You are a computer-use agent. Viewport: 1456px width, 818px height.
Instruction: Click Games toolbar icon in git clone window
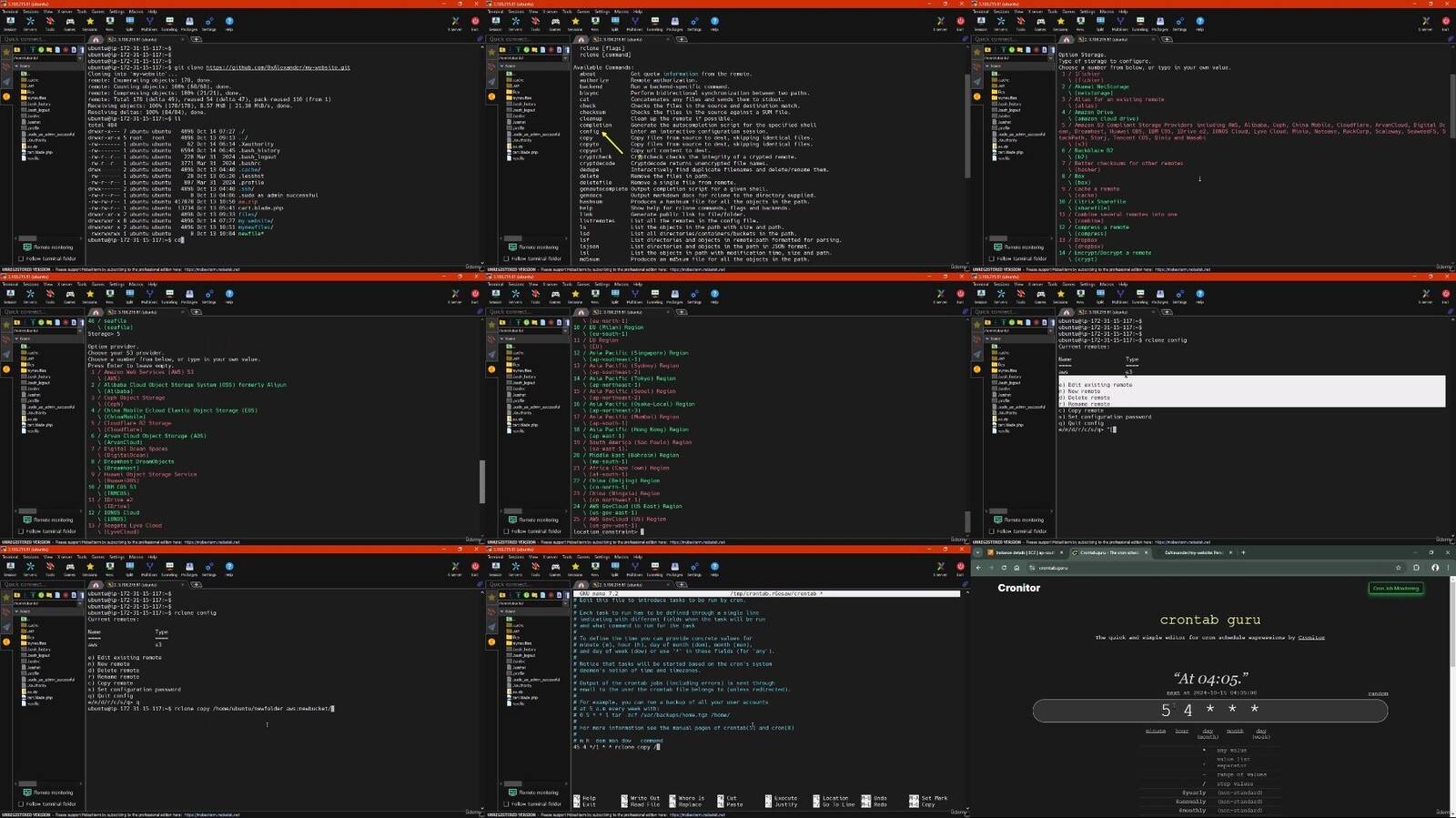pos(70,22)
